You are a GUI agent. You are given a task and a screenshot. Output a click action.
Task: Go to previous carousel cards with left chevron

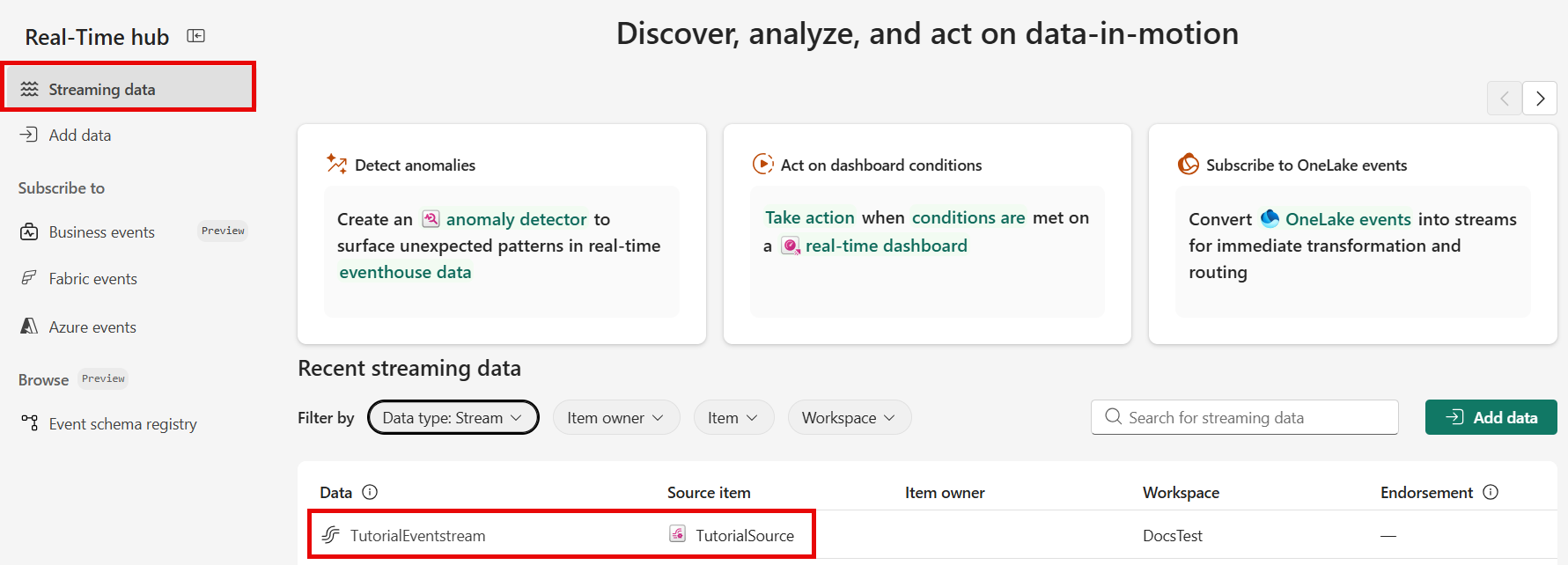pos(1505,99)
